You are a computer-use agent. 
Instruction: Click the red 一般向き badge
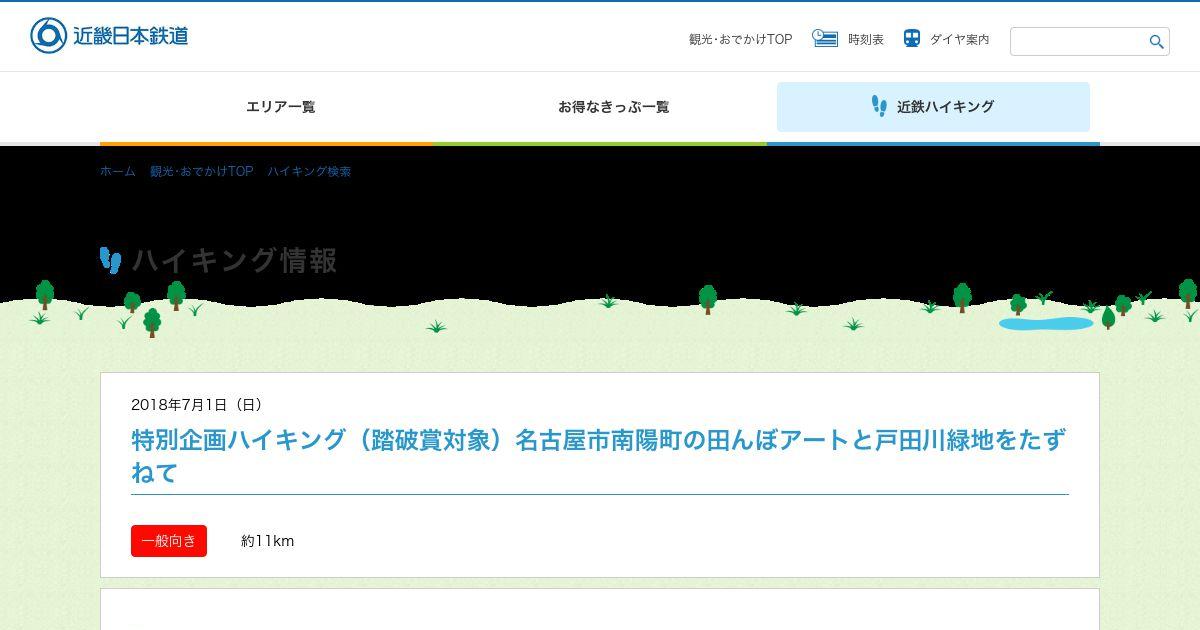click(169, 541)
